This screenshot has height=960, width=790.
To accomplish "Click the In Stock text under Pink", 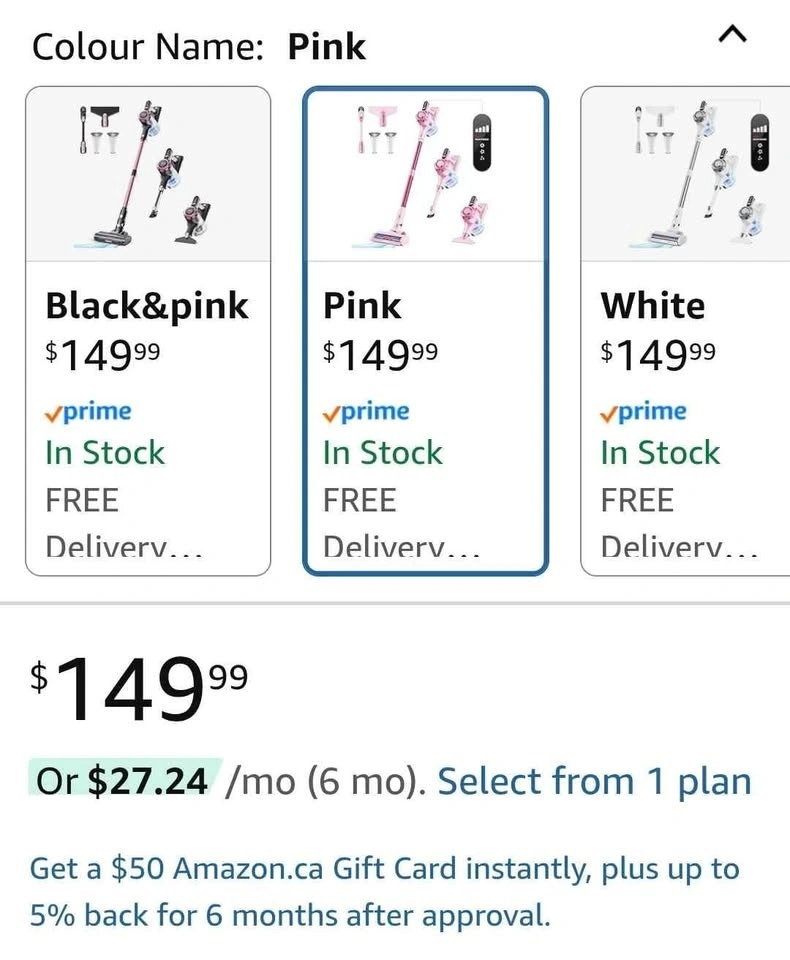I will tap(382, 453).
